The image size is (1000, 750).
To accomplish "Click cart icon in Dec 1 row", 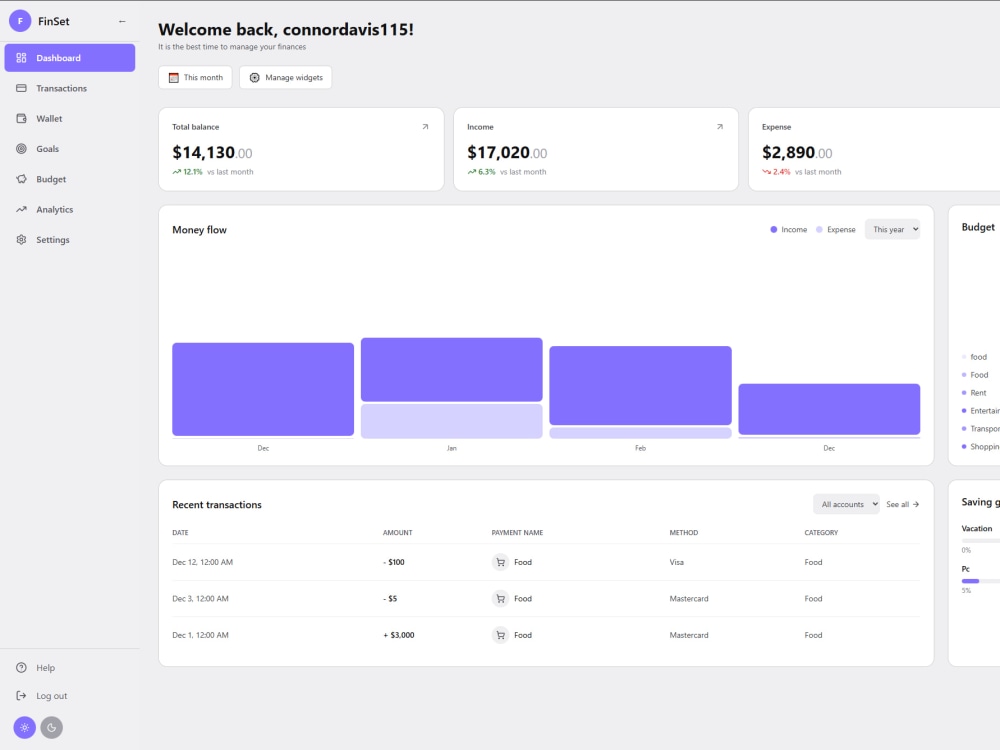I will (501, 635).
